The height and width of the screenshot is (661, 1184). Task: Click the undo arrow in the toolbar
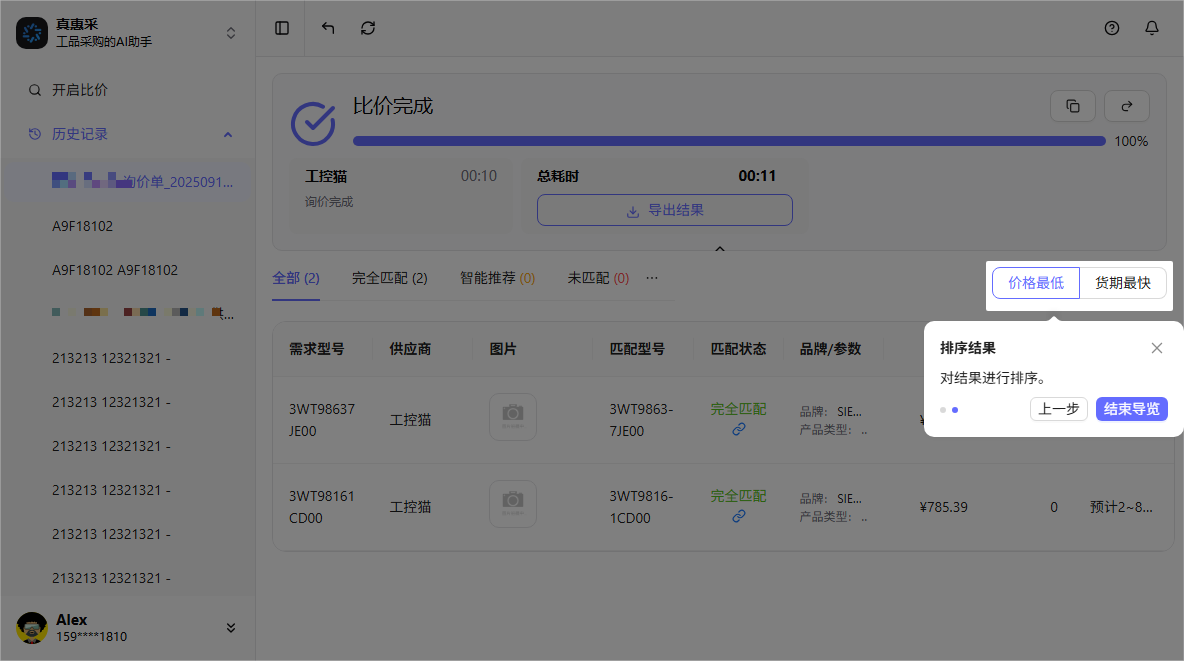point(327,28)
